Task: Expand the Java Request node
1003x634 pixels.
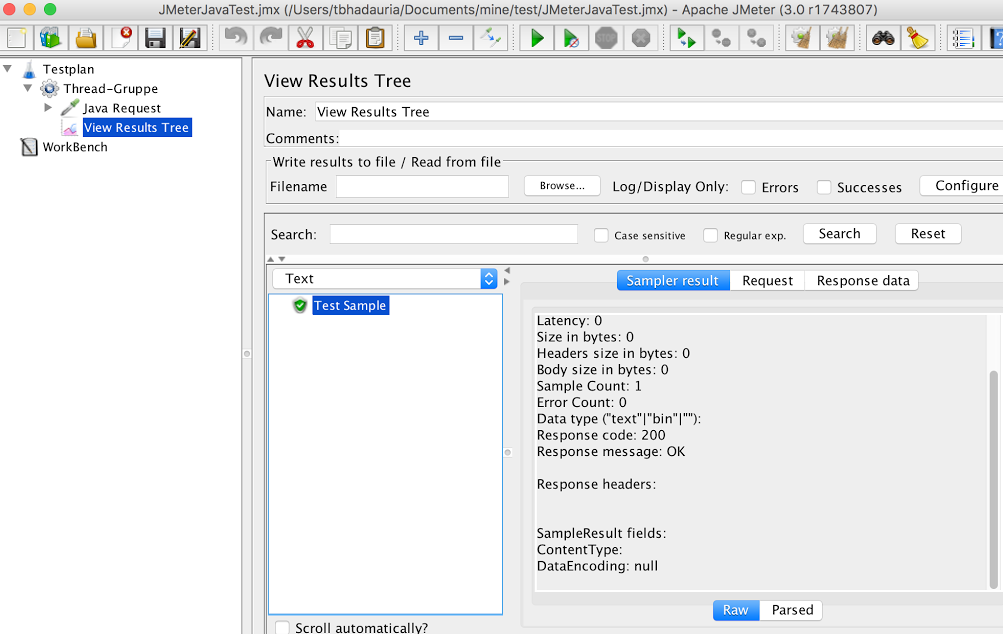Action: [x=48, y=108]
